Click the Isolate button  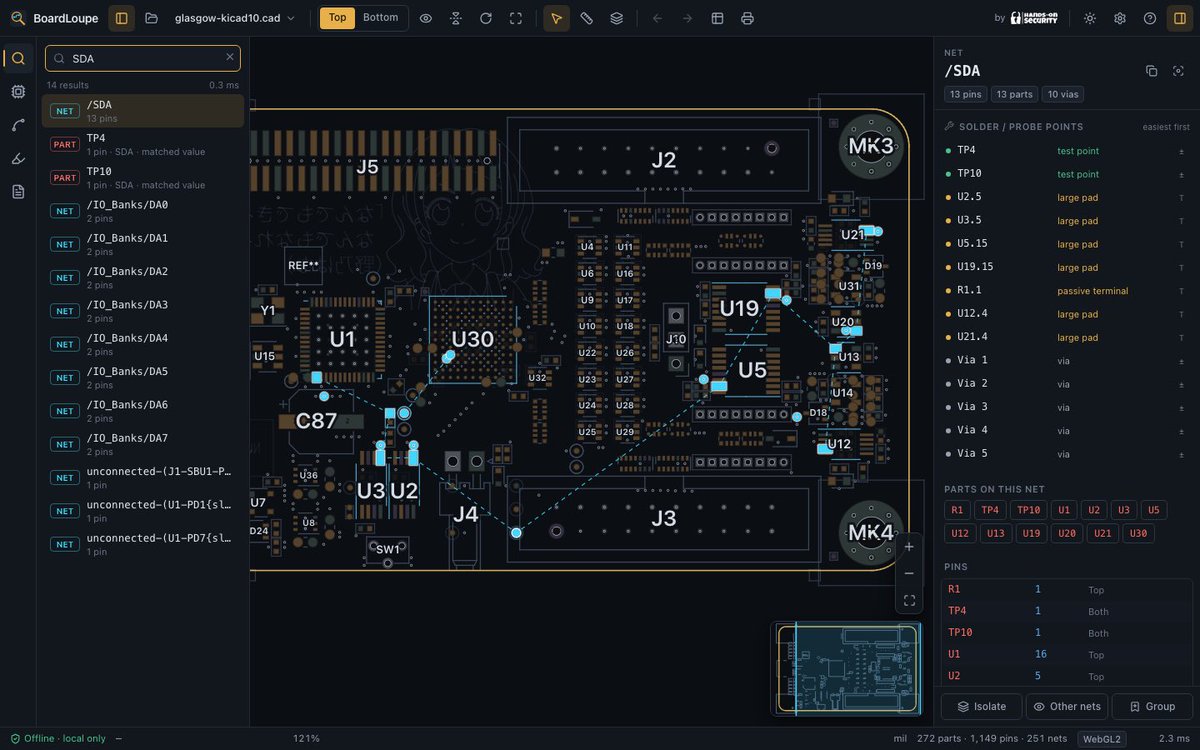point(981,706)
